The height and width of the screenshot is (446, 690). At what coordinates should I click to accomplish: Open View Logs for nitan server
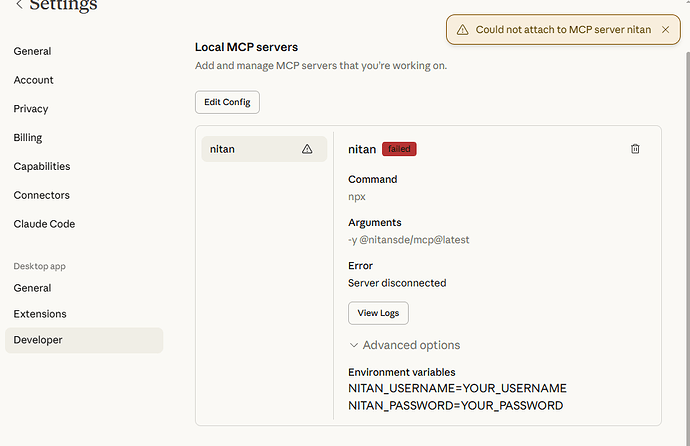(378, 313)
